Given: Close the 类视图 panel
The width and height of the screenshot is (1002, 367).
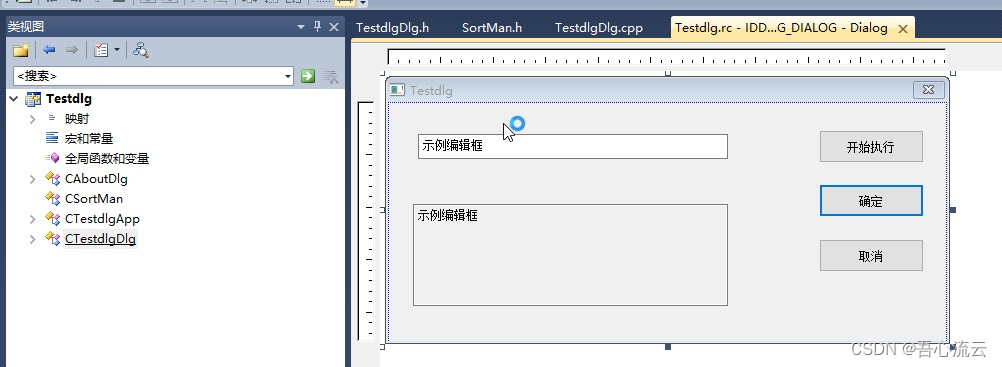Looking at the screenshot, I should 334,27.
